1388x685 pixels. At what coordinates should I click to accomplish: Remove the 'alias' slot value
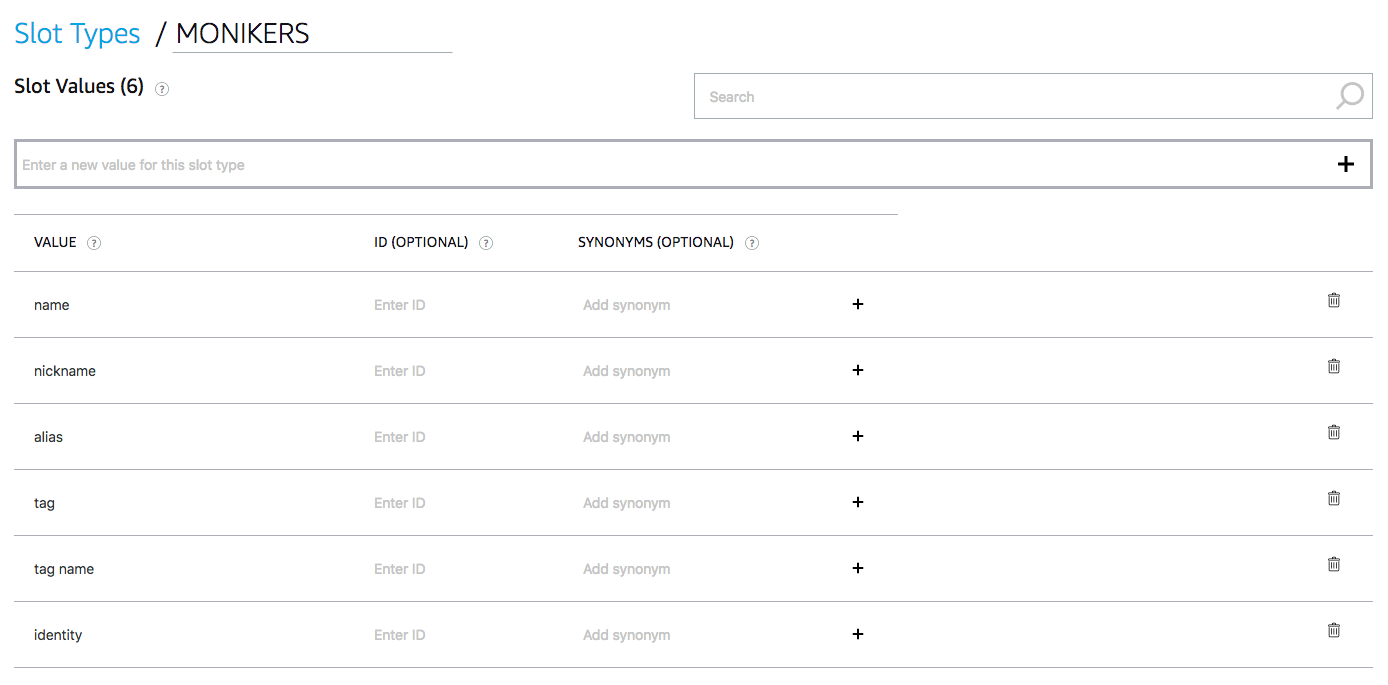point(1333,432)
